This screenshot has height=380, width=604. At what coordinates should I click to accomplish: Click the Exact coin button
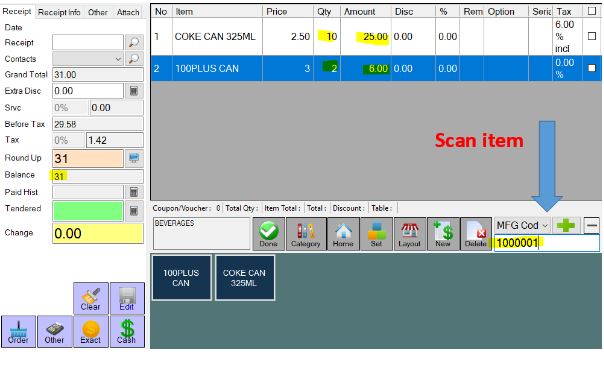[91, 331]
